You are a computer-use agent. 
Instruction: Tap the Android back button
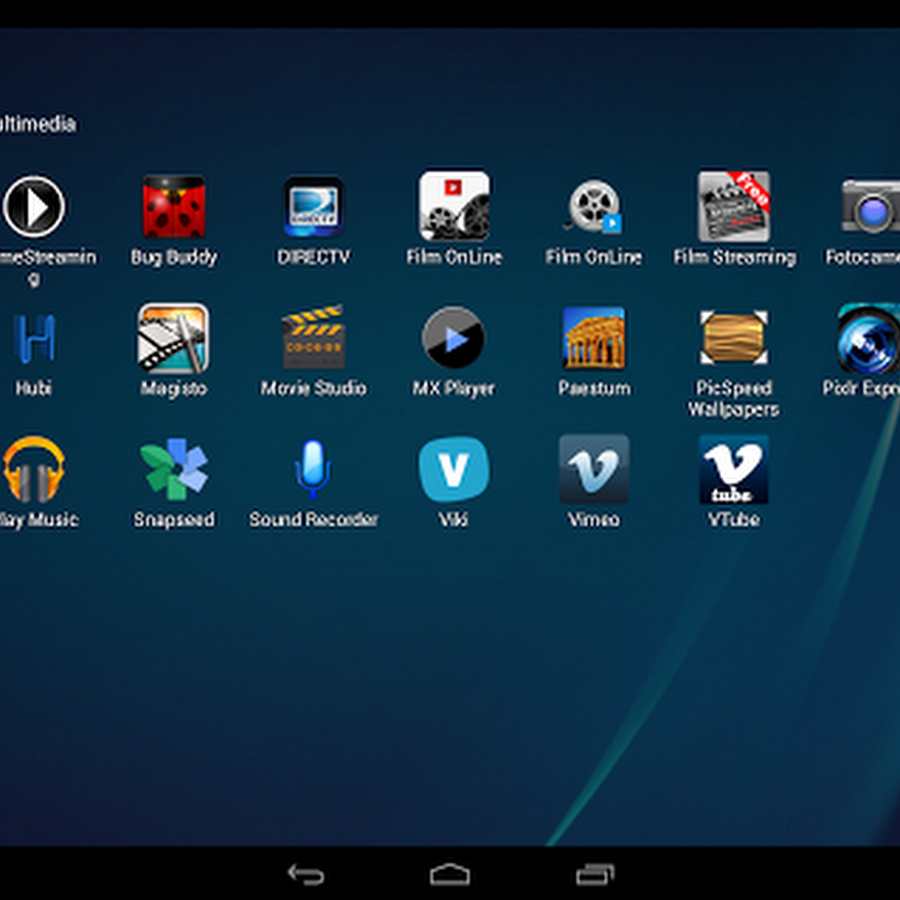pyautogui.click(x=306, y=875)
